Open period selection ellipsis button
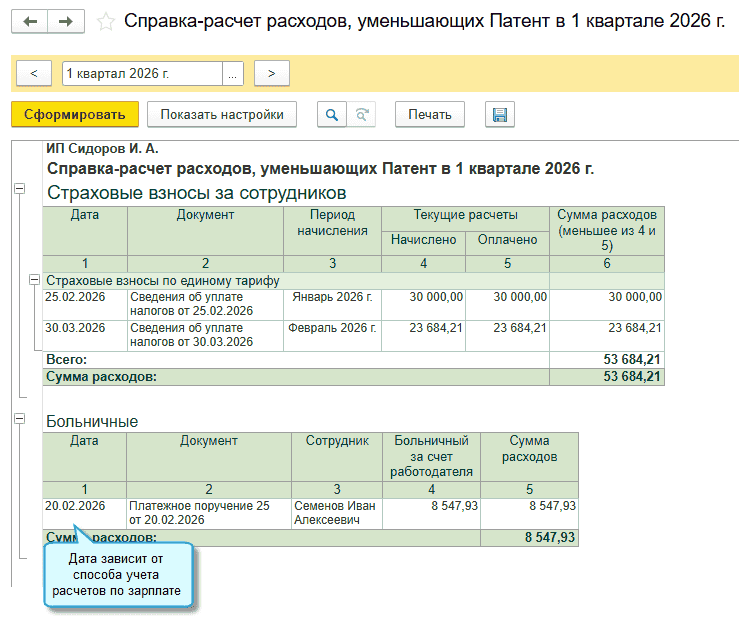 [232, 73]
